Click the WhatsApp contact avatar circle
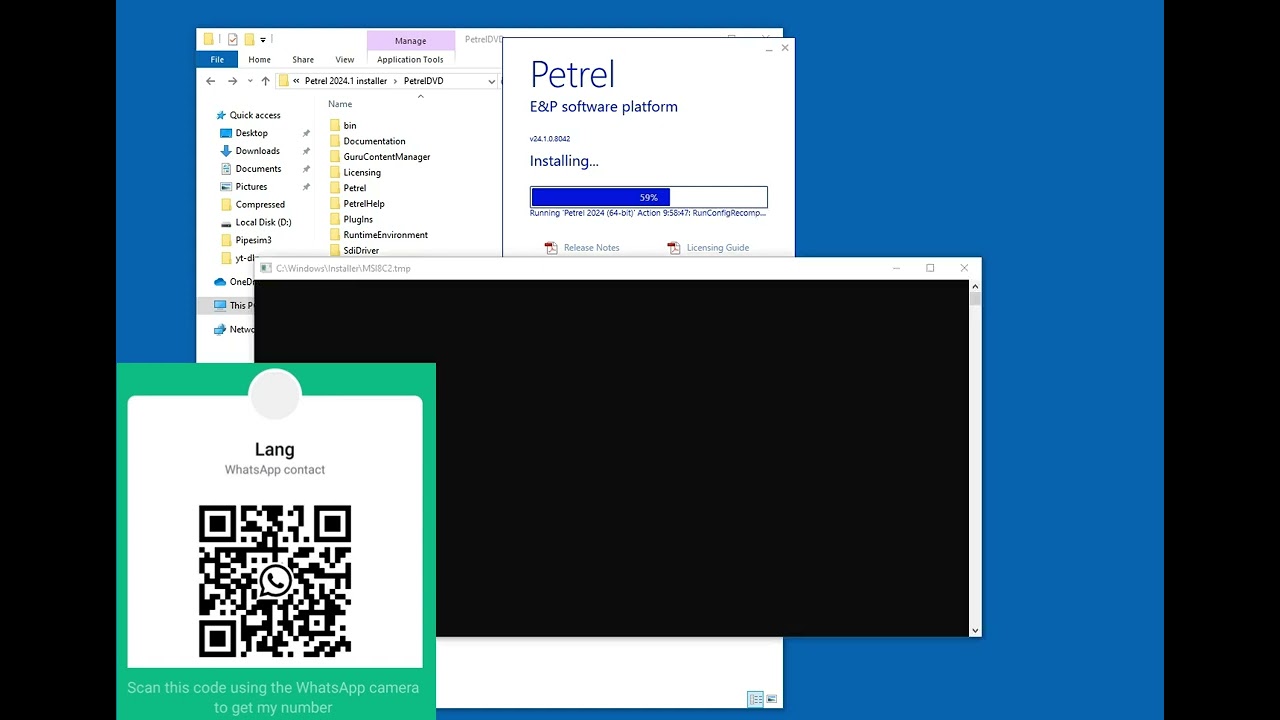The image size is (1280, 720). tap(275, 393)
